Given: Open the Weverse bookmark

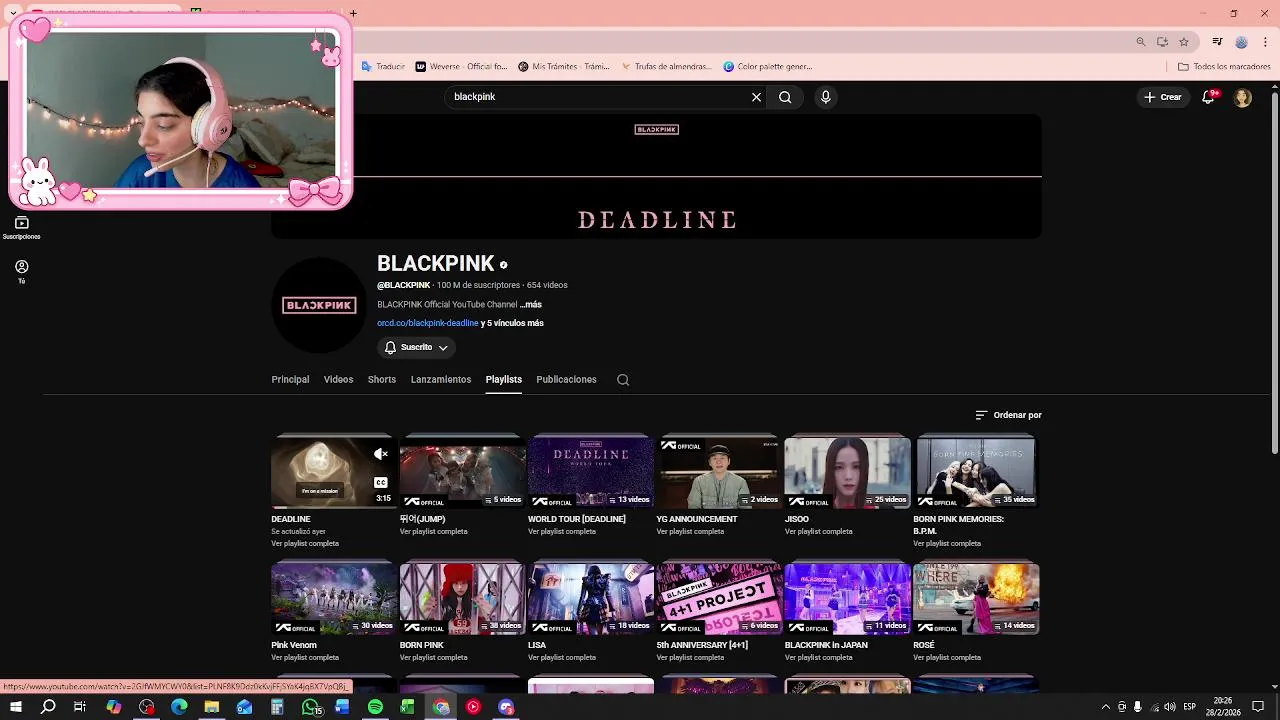Looking at the screenshot, I should (x=462, y=67).
